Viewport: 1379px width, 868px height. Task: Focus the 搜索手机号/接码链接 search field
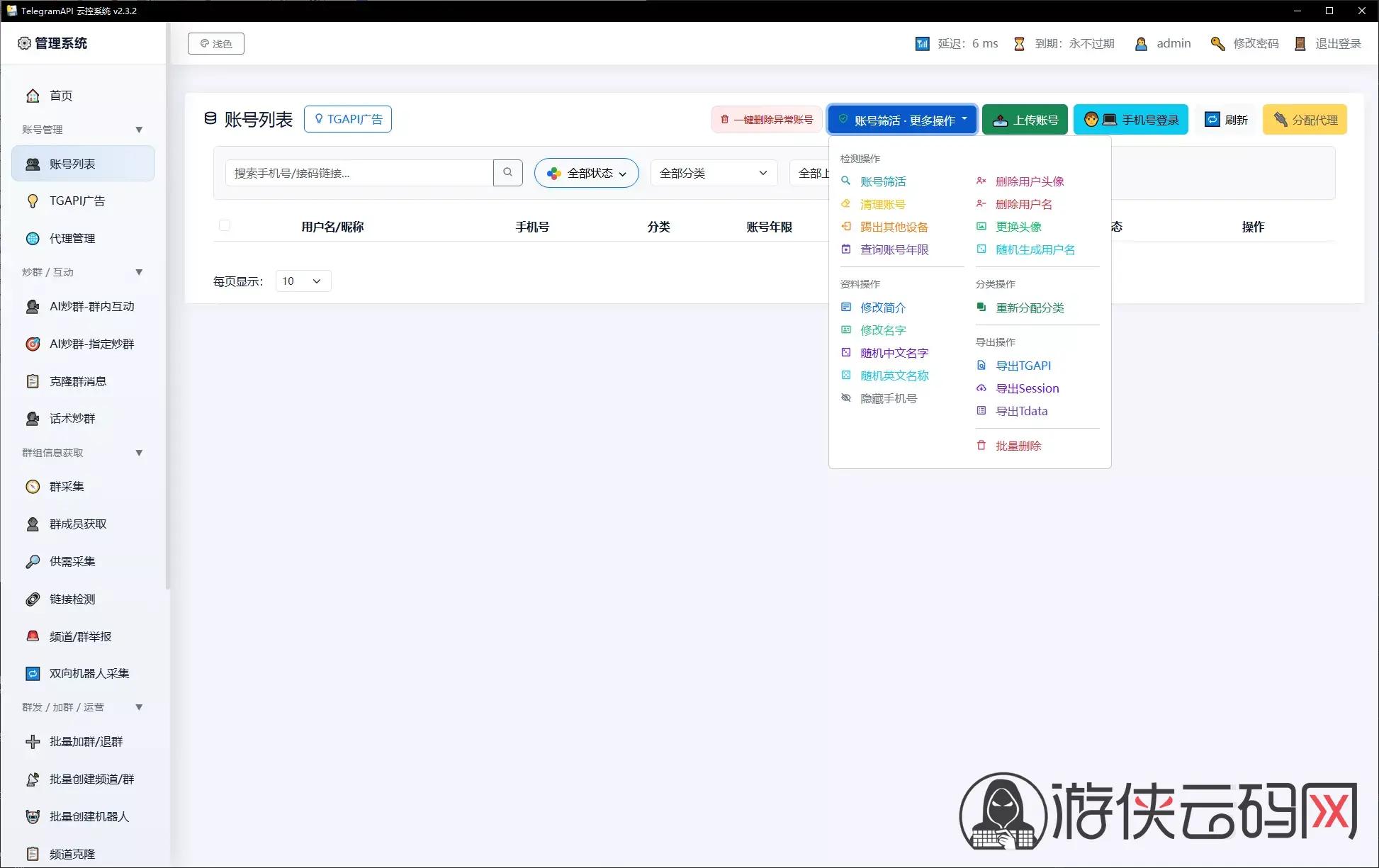click(x=359, y=173)
